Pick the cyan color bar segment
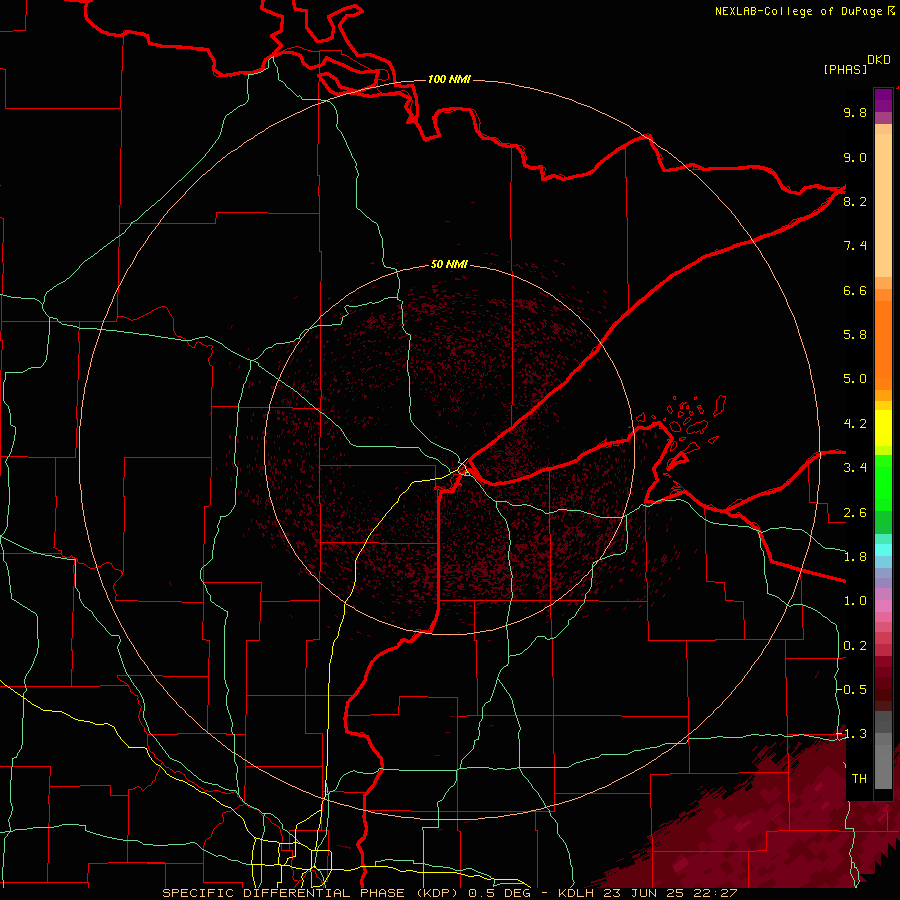The image size is (900, 900). pyautogui.click(x=883, y=549)
